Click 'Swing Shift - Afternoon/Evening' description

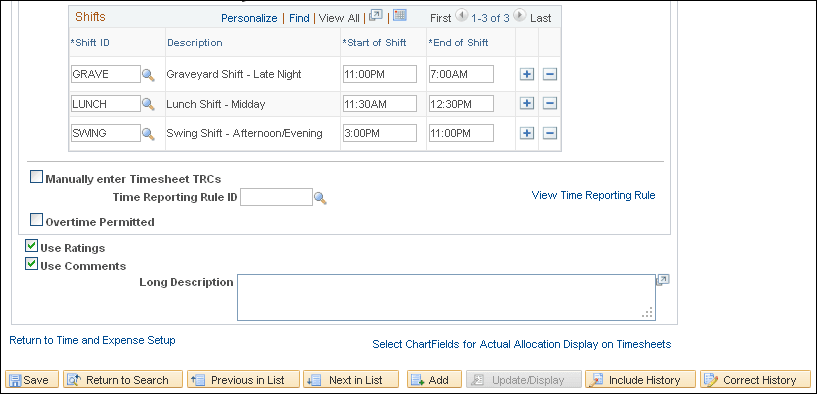click(x=244, y=133)
